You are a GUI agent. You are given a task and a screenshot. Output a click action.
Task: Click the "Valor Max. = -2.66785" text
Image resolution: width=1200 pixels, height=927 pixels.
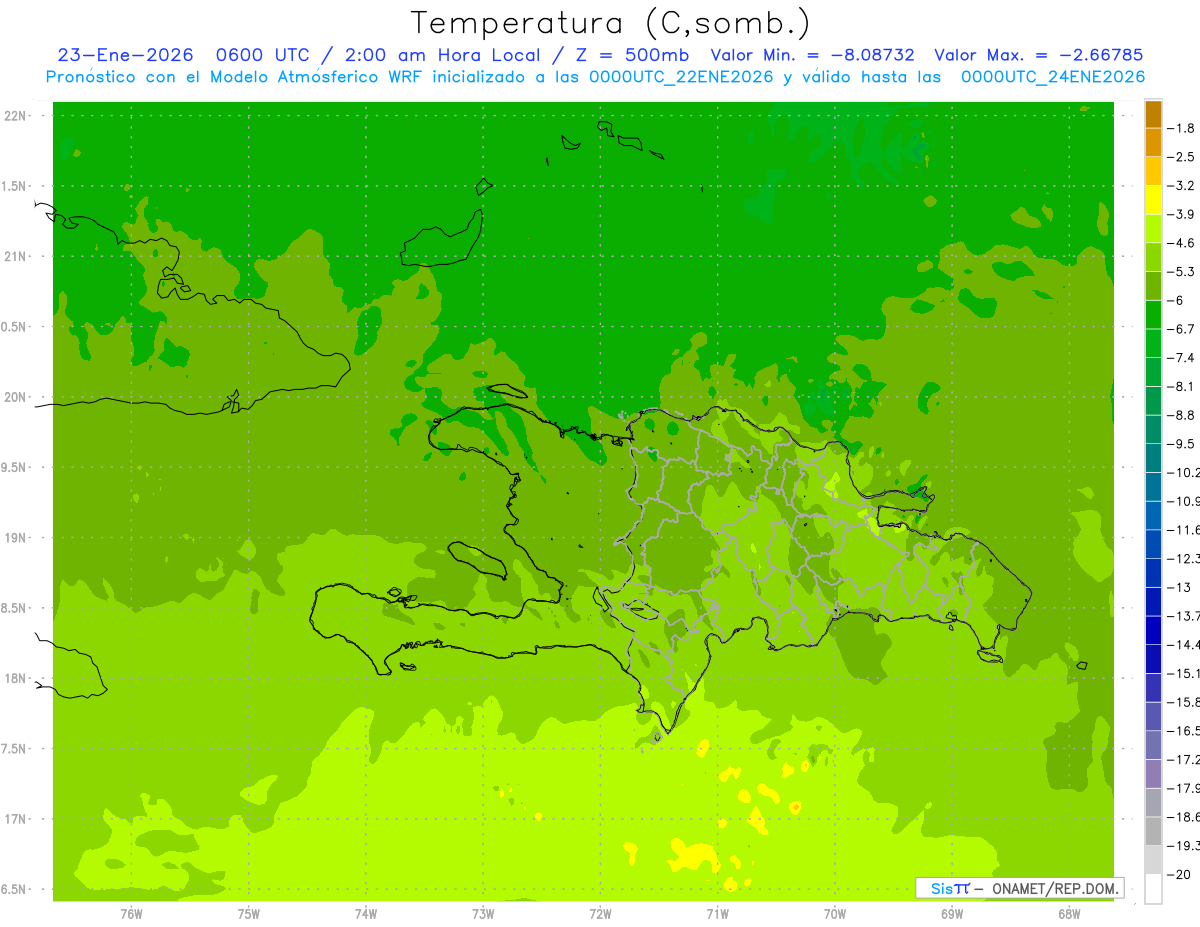click(1038, 55)
